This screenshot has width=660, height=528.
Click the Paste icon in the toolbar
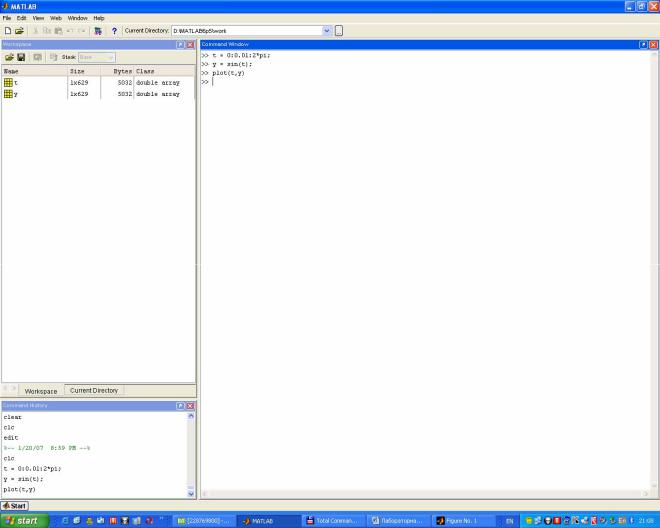59,31
